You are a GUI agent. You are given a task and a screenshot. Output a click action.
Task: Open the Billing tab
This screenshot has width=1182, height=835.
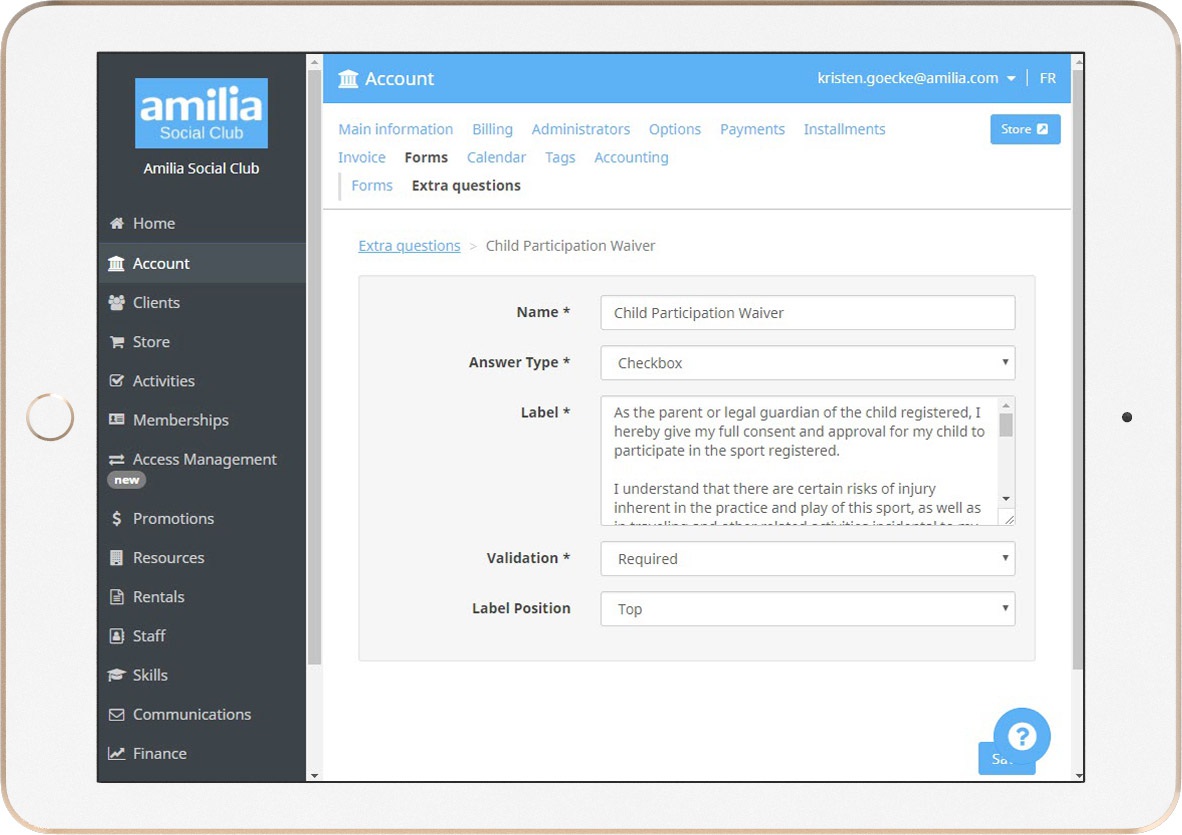click(492, 129)
